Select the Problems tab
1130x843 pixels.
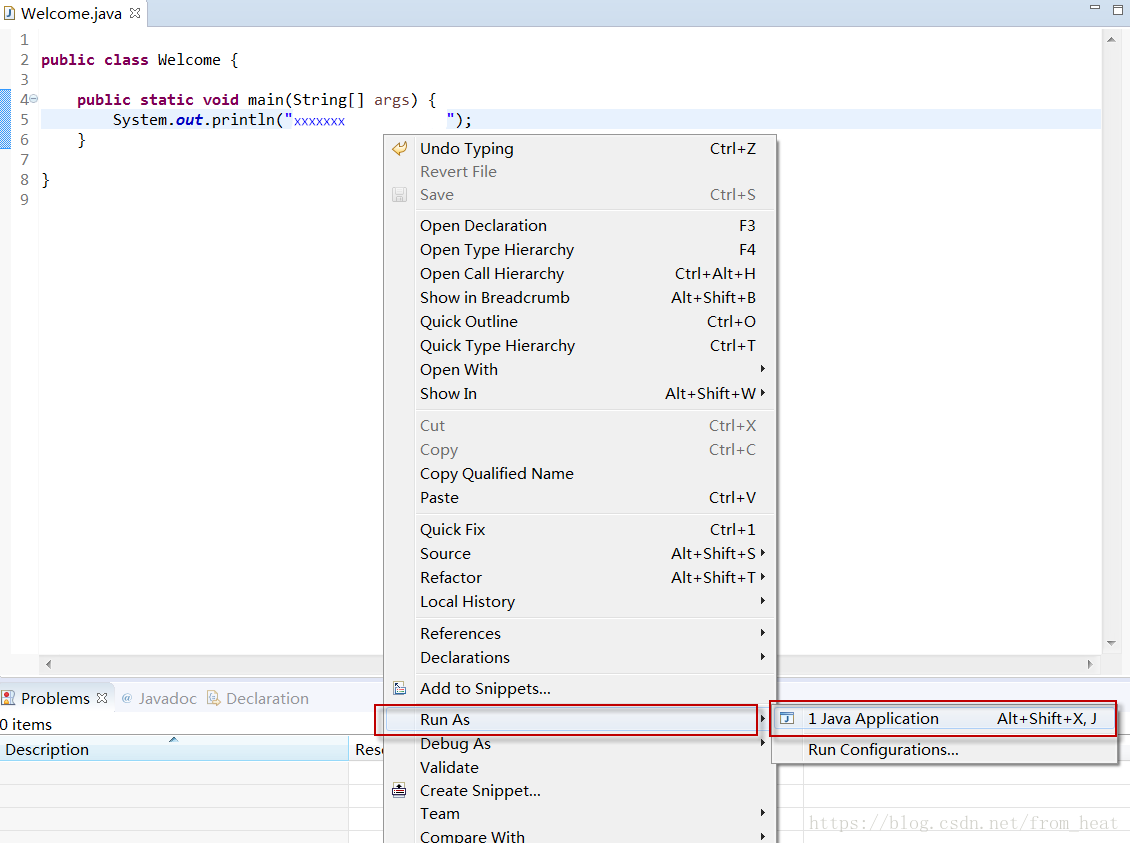click(x=55, y=697)
